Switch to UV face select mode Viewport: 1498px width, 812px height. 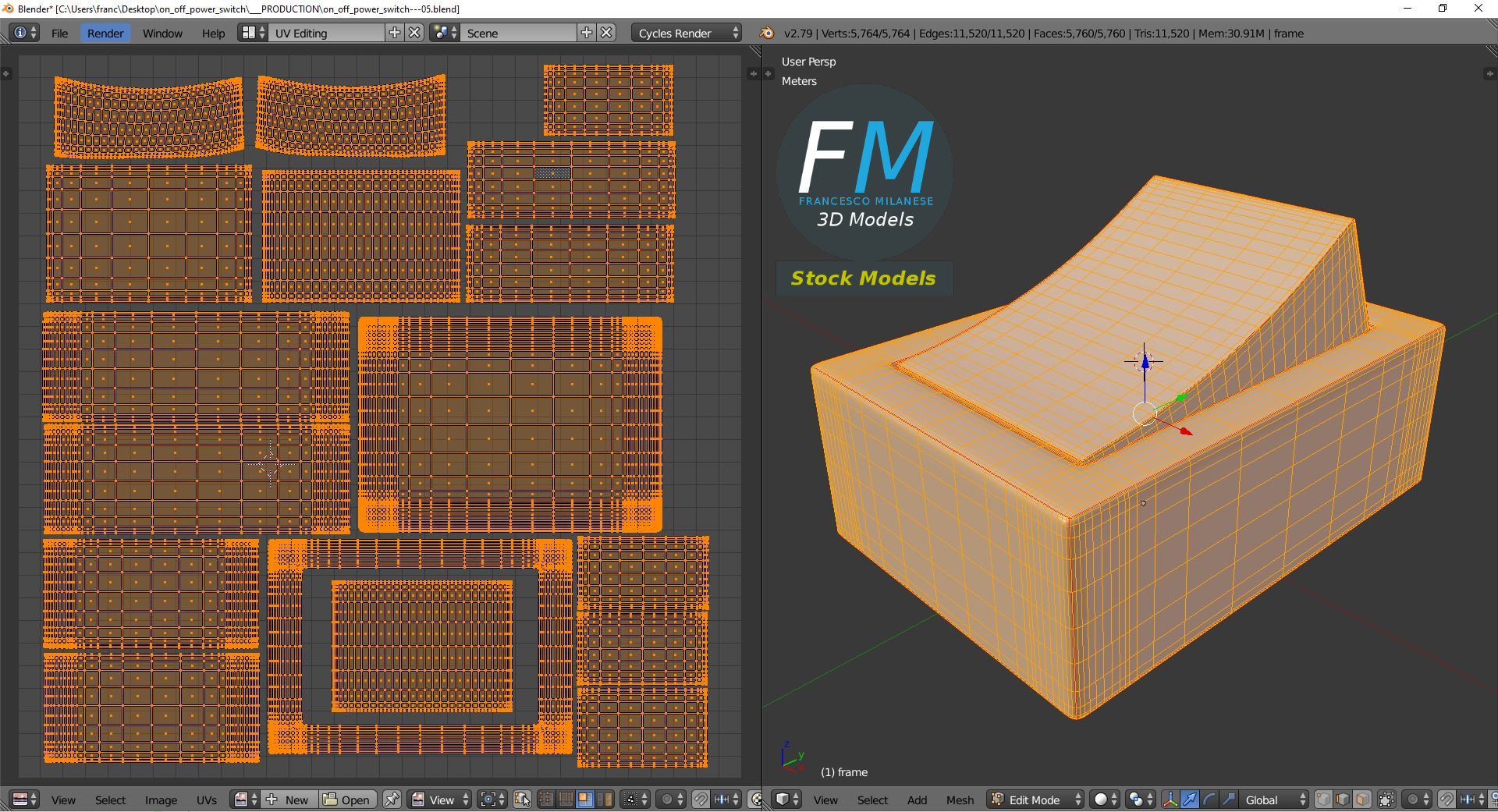[584, 800]
